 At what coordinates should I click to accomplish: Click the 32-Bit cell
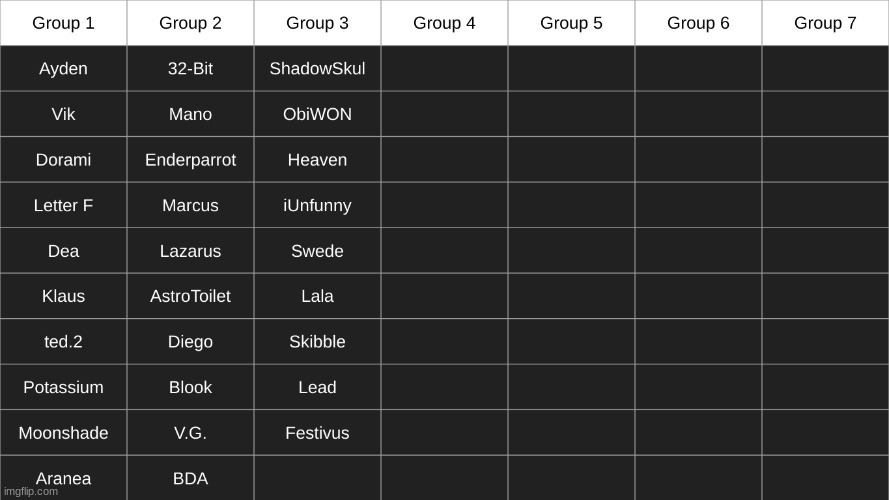[190, 69]
